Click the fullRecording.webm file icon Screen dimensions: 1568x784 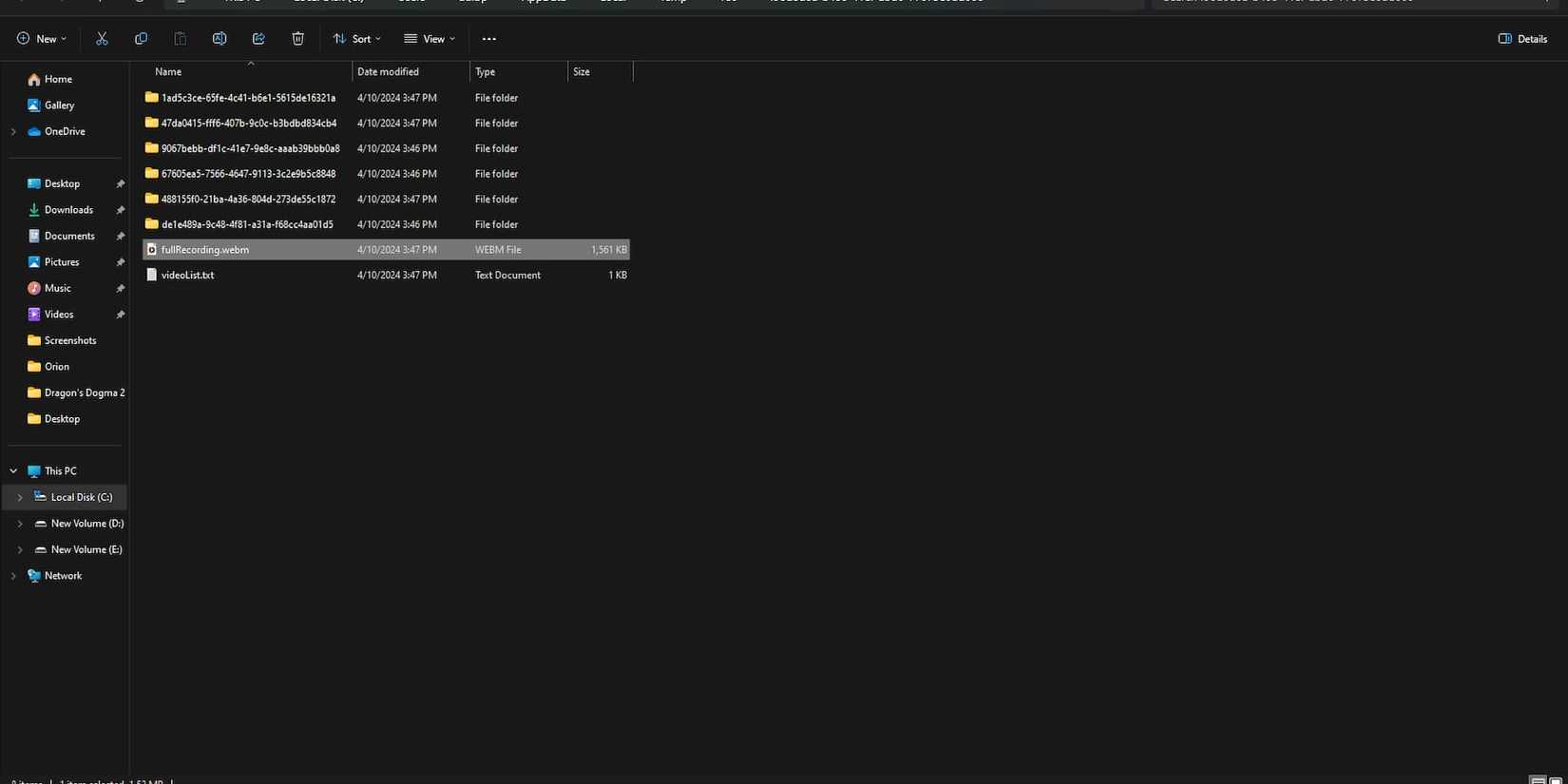151,250
